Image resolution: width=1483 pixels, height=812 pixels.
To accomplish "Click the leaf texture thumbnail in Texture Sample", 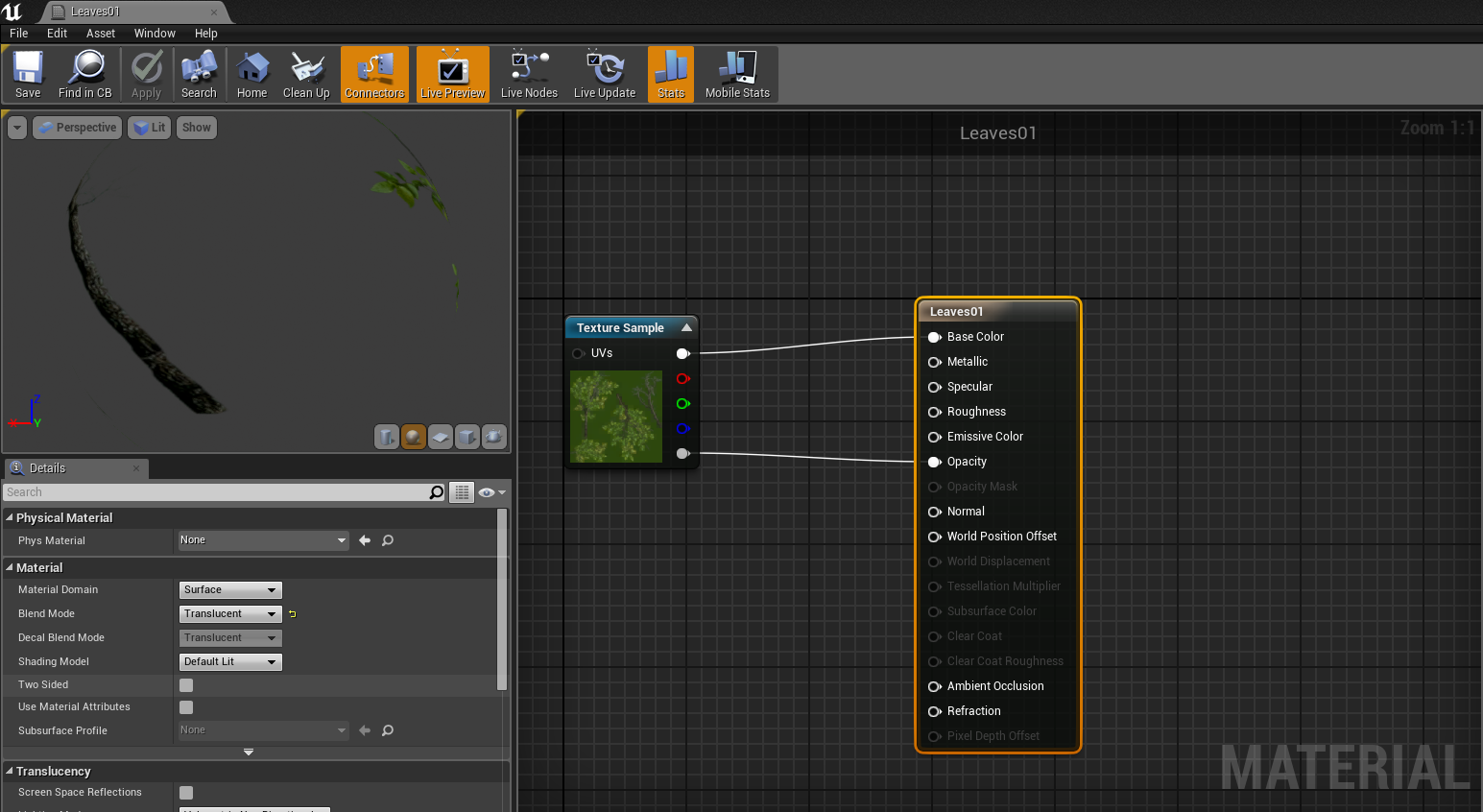I will pyautogui.click(x=615, y=416).
